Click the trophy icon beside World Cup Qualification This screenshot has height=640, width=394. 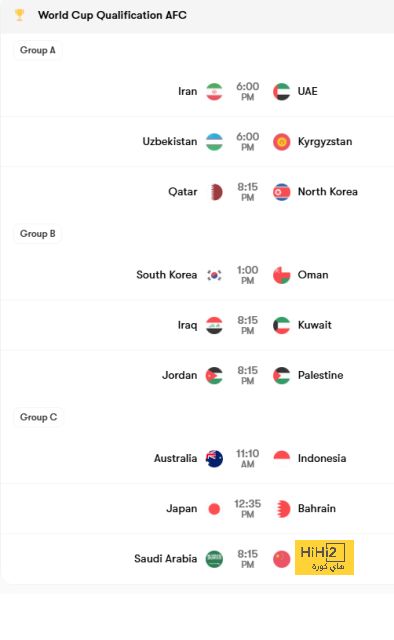tap(19, 15)
